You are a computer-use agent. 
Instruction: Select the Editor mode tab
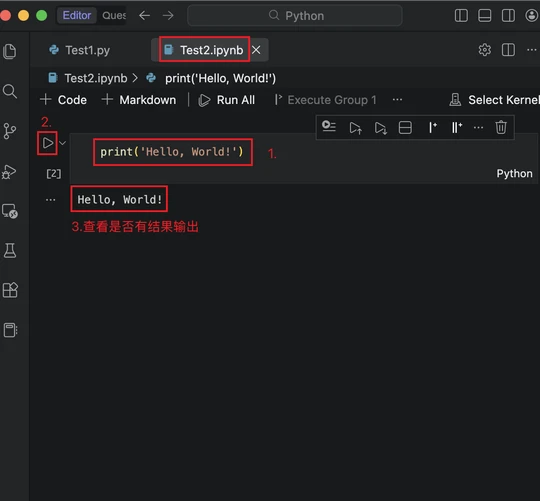coord(77,15)
